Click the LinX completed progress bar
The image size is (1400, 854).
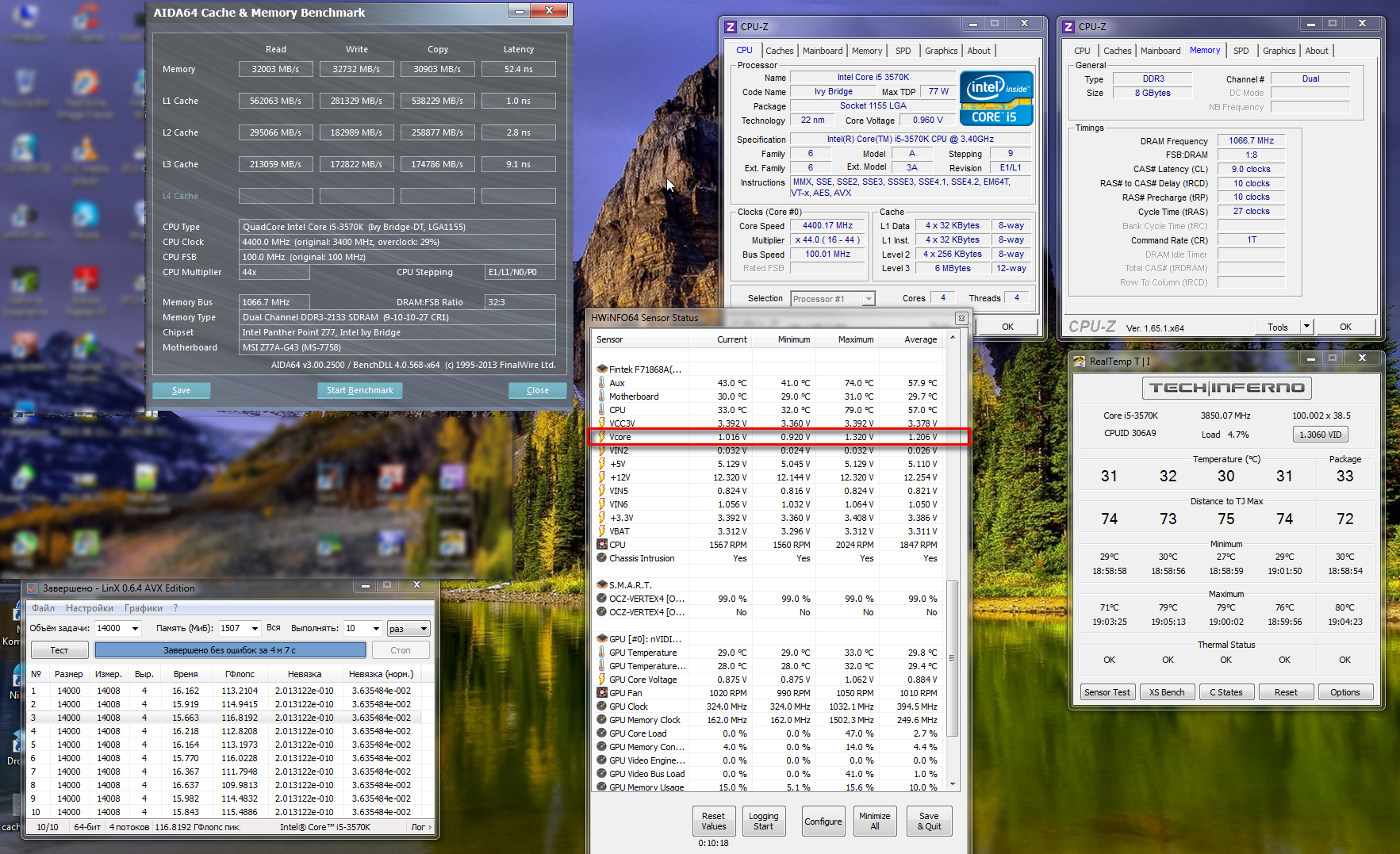tap(230, 650)
